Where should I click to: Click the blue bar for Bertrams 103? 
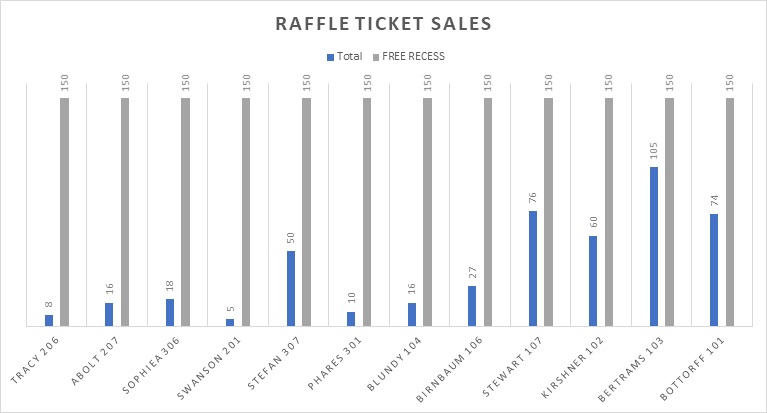(653, 245)
